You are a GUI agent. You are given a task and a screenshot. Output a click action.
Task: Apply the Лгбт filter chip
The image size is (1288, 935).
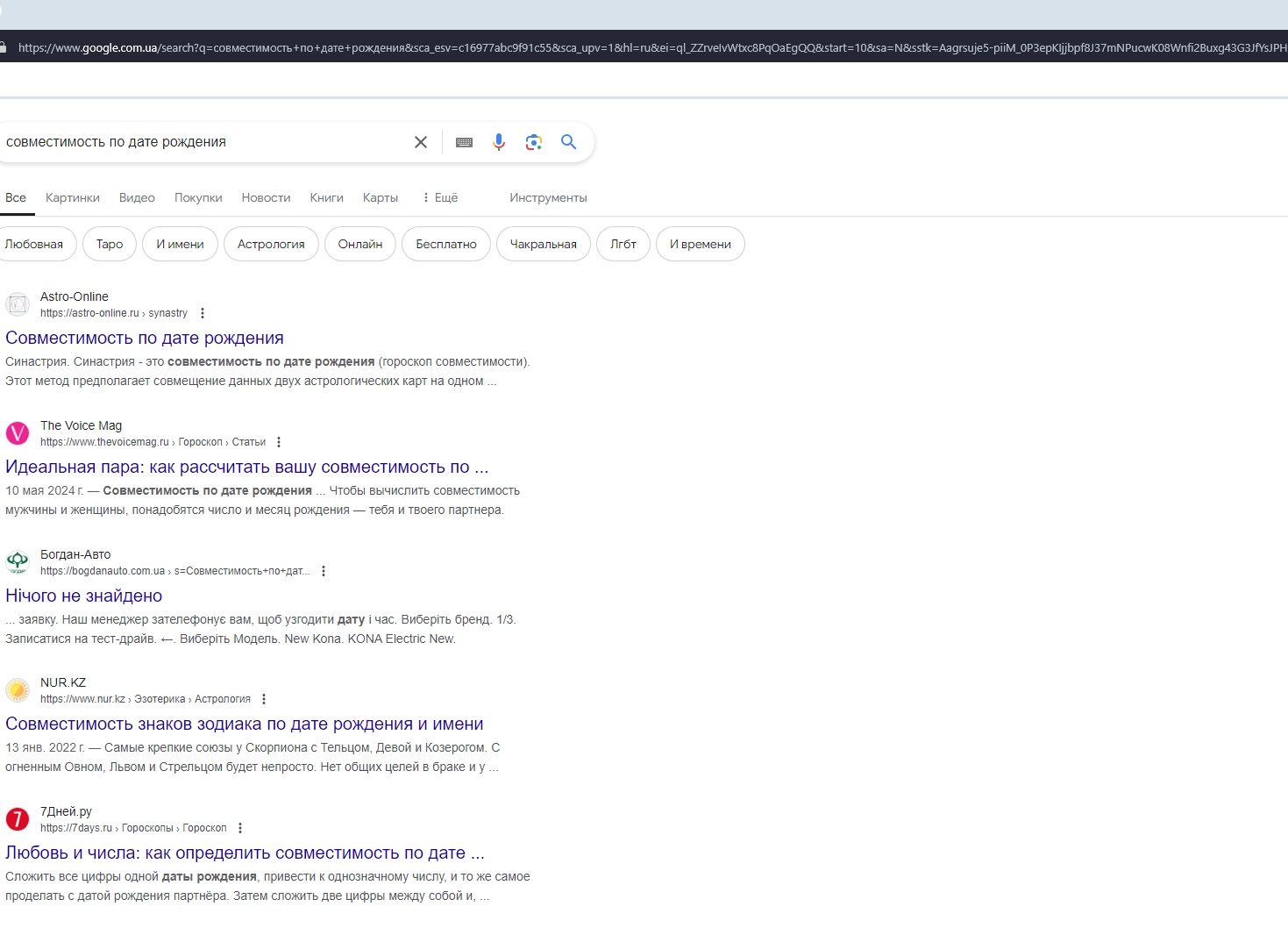(x=623, y=244)
